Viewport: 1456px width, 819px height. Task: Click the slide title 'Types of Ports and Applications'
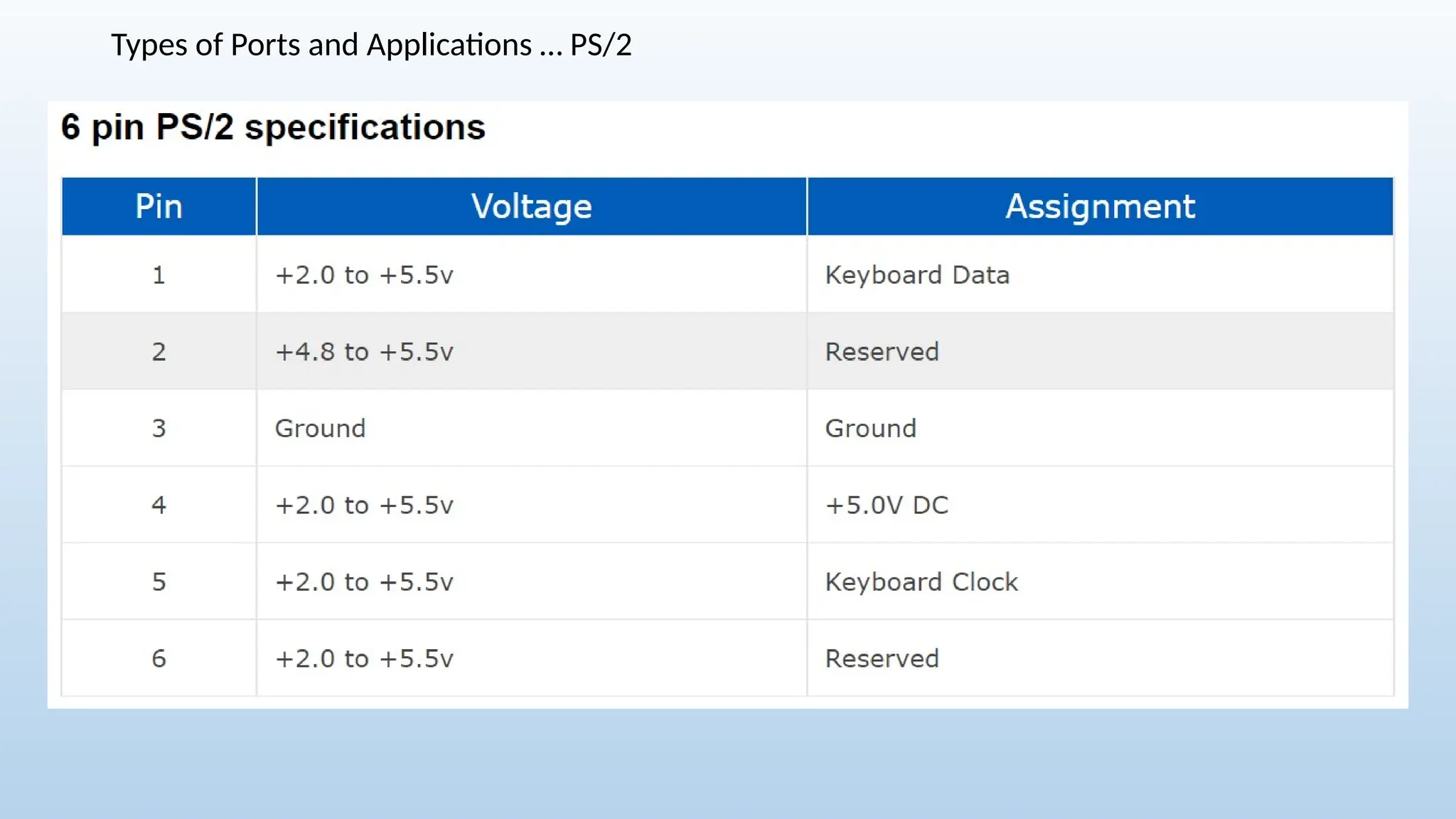[x=370, y=45]
